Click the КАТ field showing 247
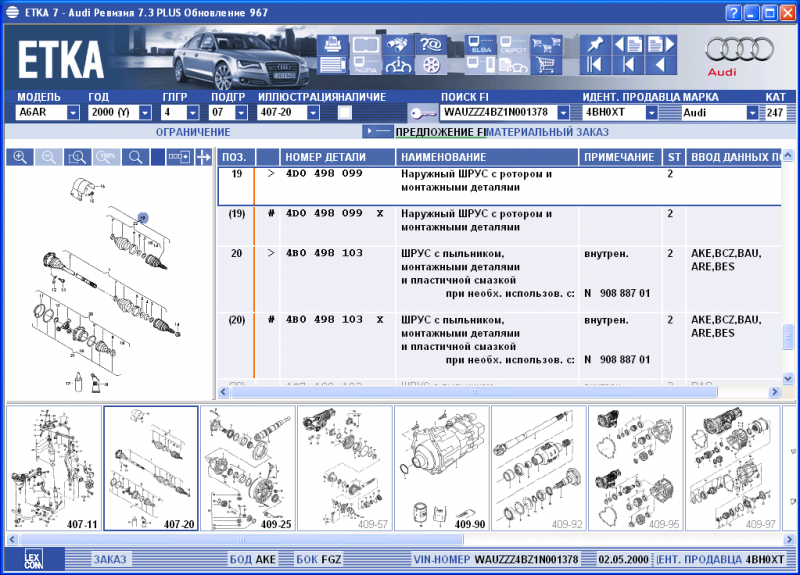 tap(777, 112)
